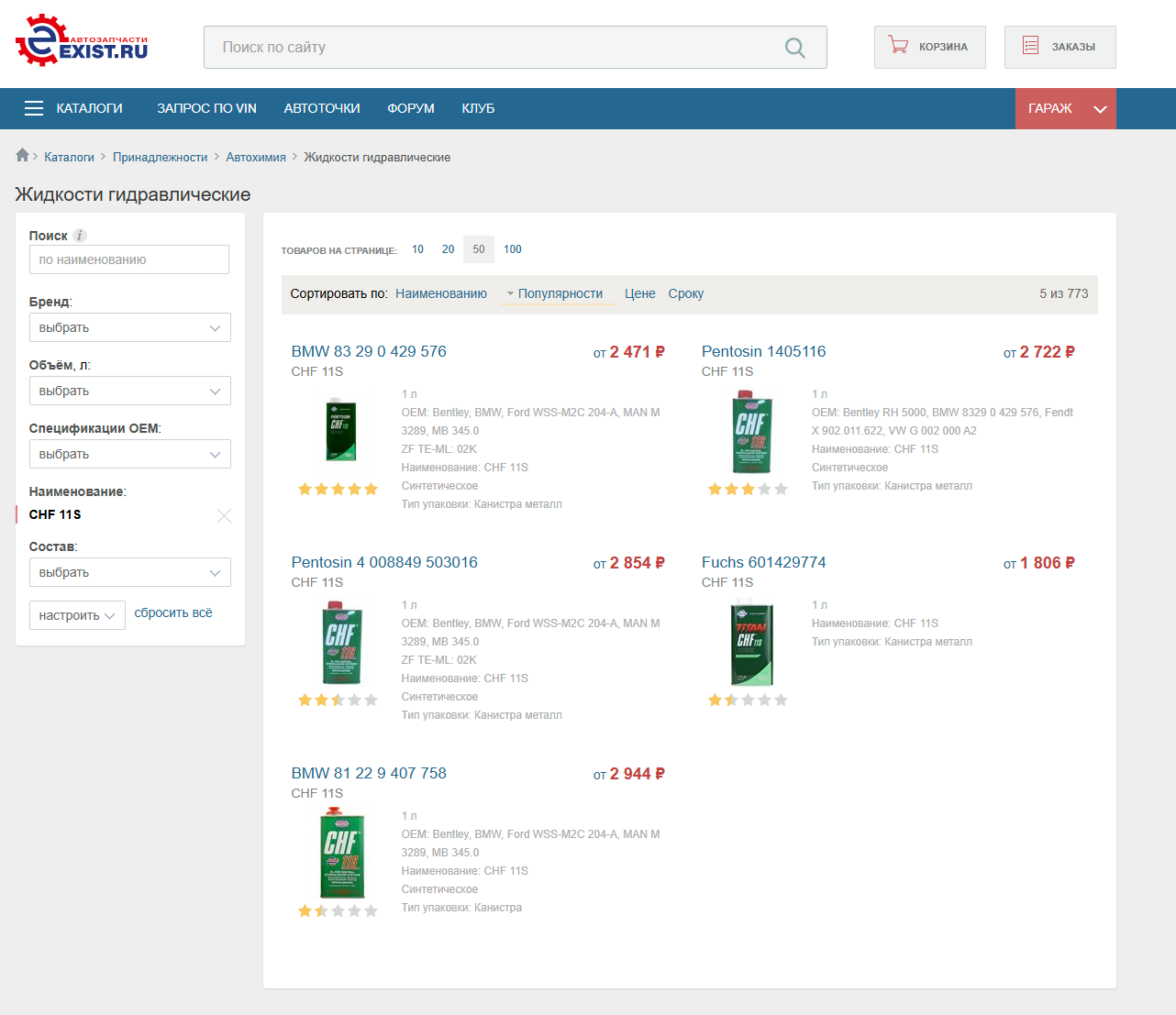This screenshot has width=1176, height=1015.
Task: Remove the CHF 11S name filter
Action: pos(224,515)
